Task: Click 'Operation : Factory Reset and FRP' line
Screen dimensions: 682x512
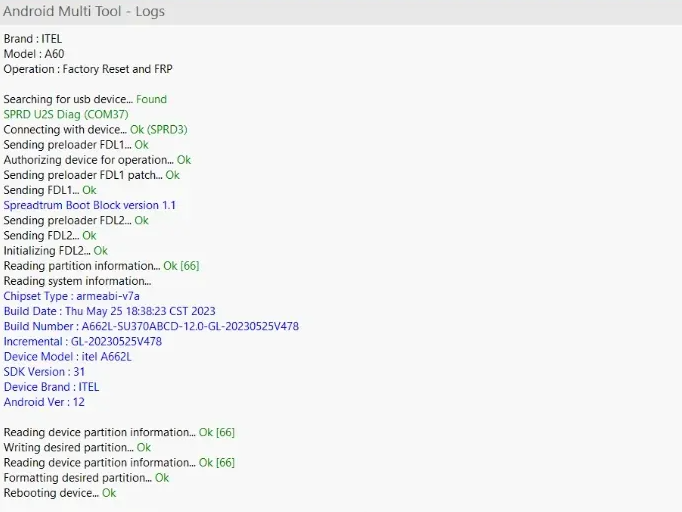Action: (88, 69)
